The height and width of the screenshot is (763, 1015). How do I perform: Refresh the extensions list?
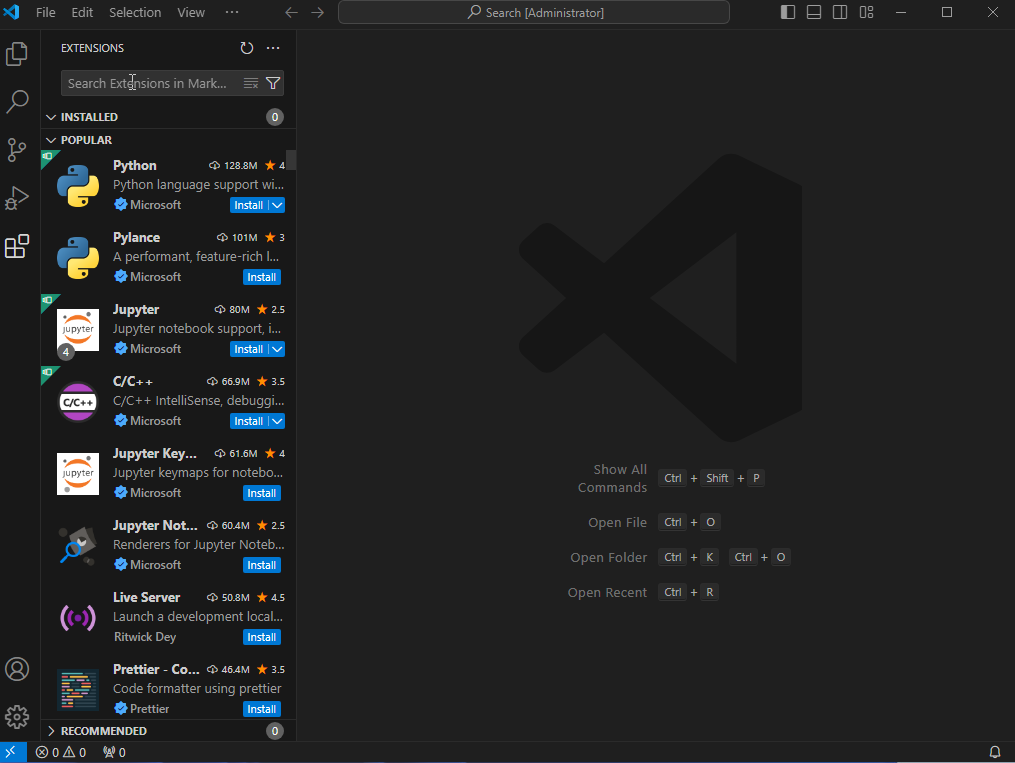point(247,48)
